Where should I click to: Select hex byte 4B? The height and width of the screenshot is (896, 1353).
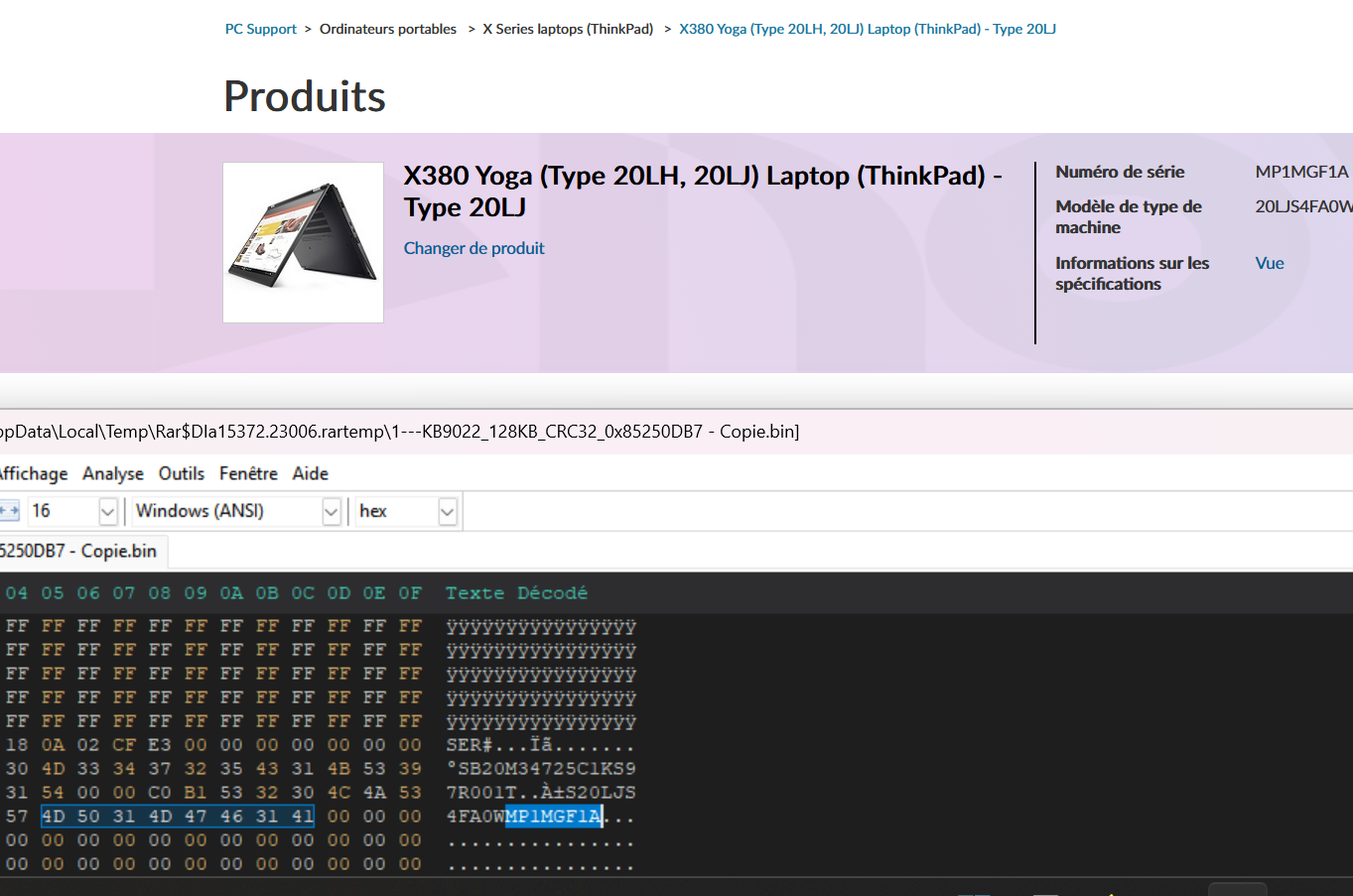338,769
